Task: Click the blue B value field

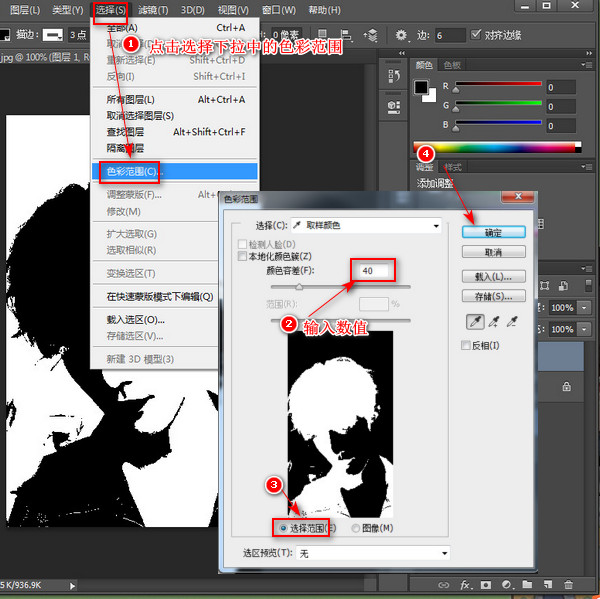Action: [560, 126]
